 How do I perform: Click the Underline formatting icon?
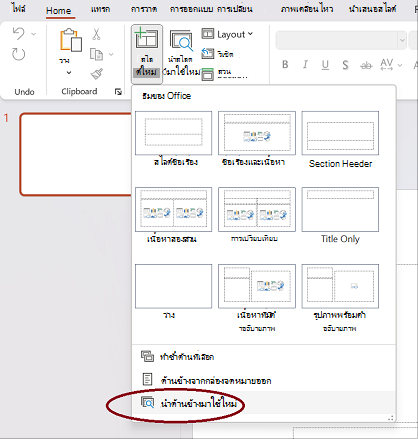(325, 65)
